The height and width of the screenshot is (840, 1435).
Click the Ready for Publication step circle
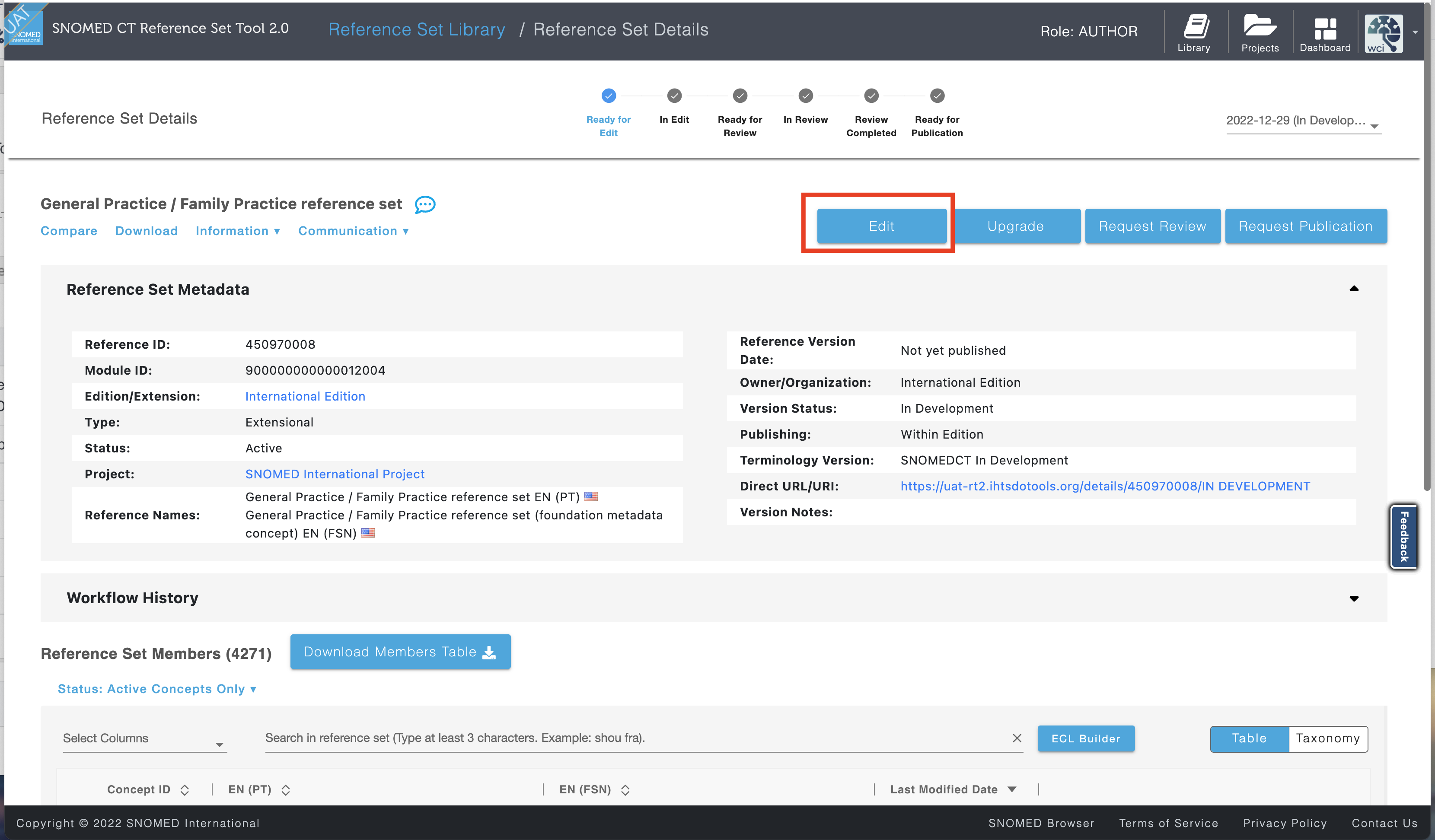[x=938, y=95]
